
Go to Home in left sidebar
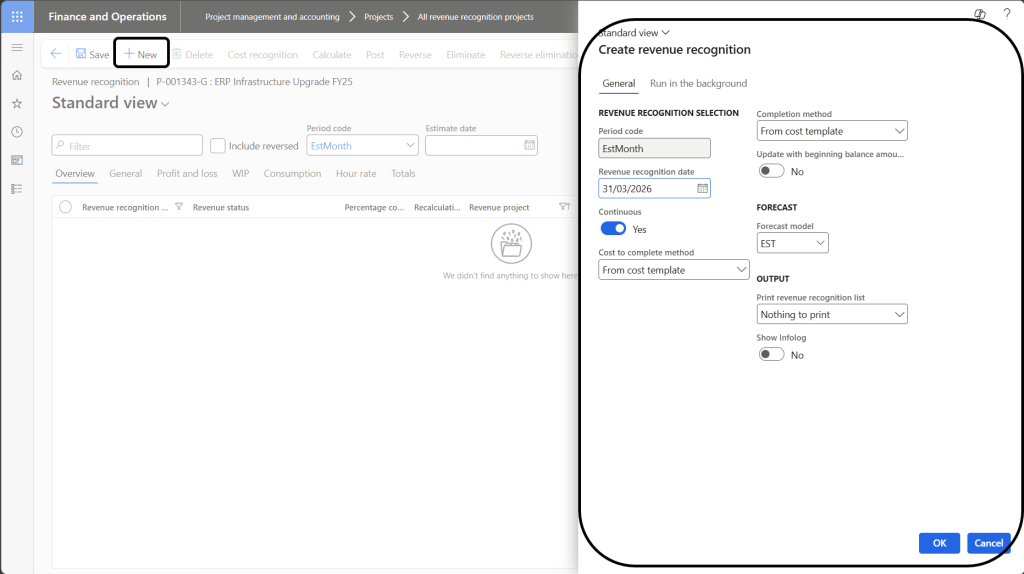pos(17,75)
